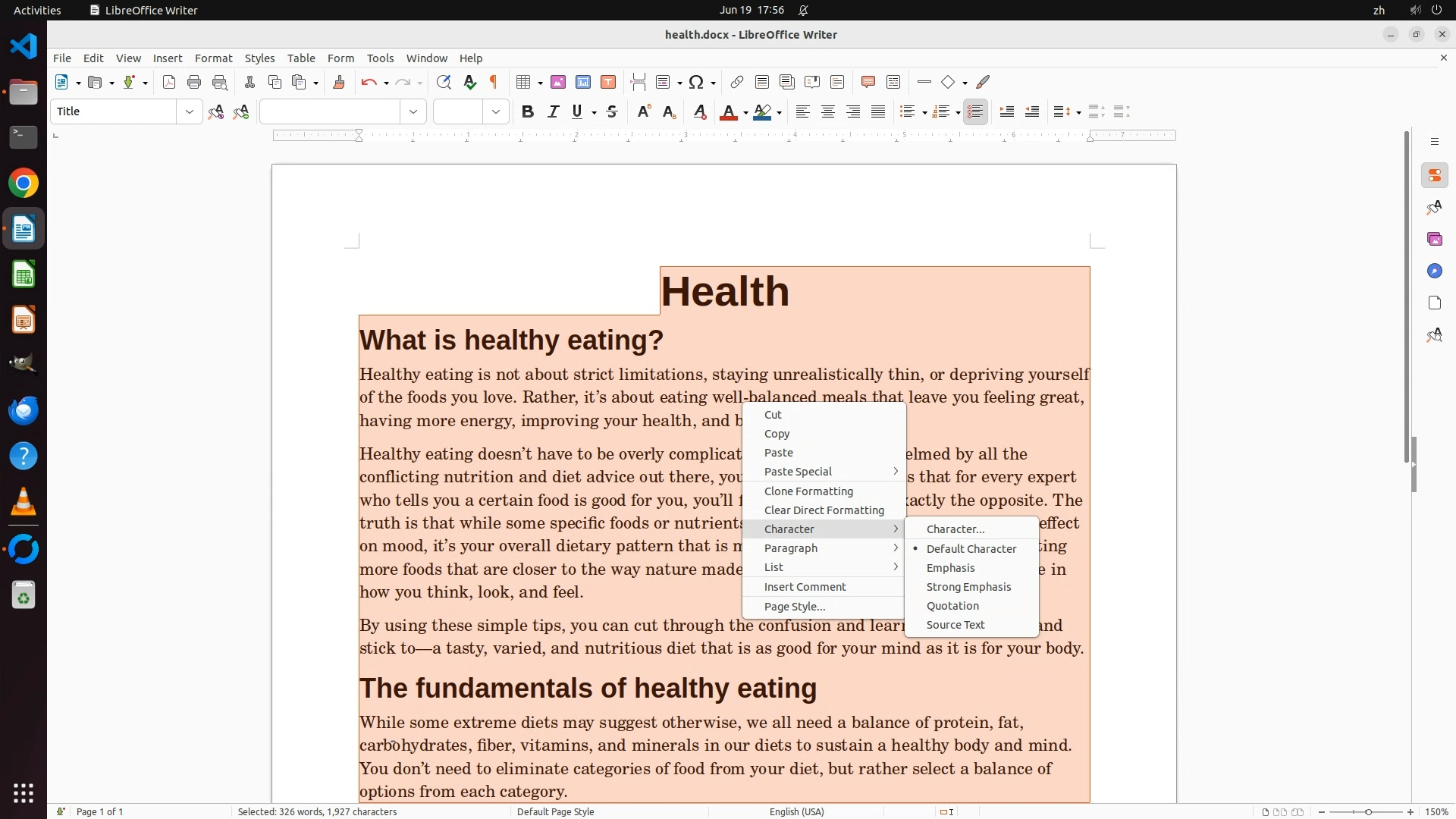This screenshot has width=1456, height=819.
Task: Open the sidebar Gallery panel icon
Action: pos(1434,240)
